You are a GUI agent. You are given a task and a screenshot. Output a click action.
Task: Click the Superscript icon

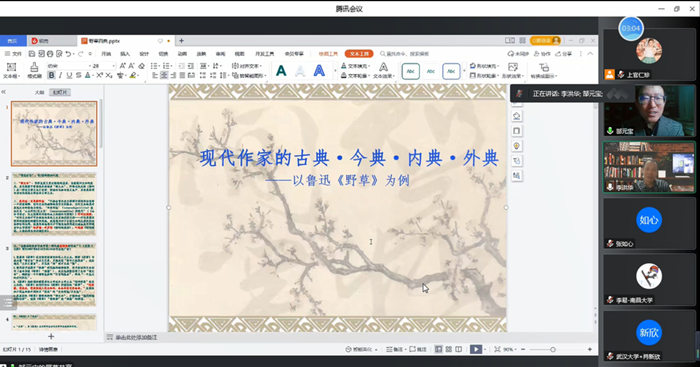coord(100,75)
